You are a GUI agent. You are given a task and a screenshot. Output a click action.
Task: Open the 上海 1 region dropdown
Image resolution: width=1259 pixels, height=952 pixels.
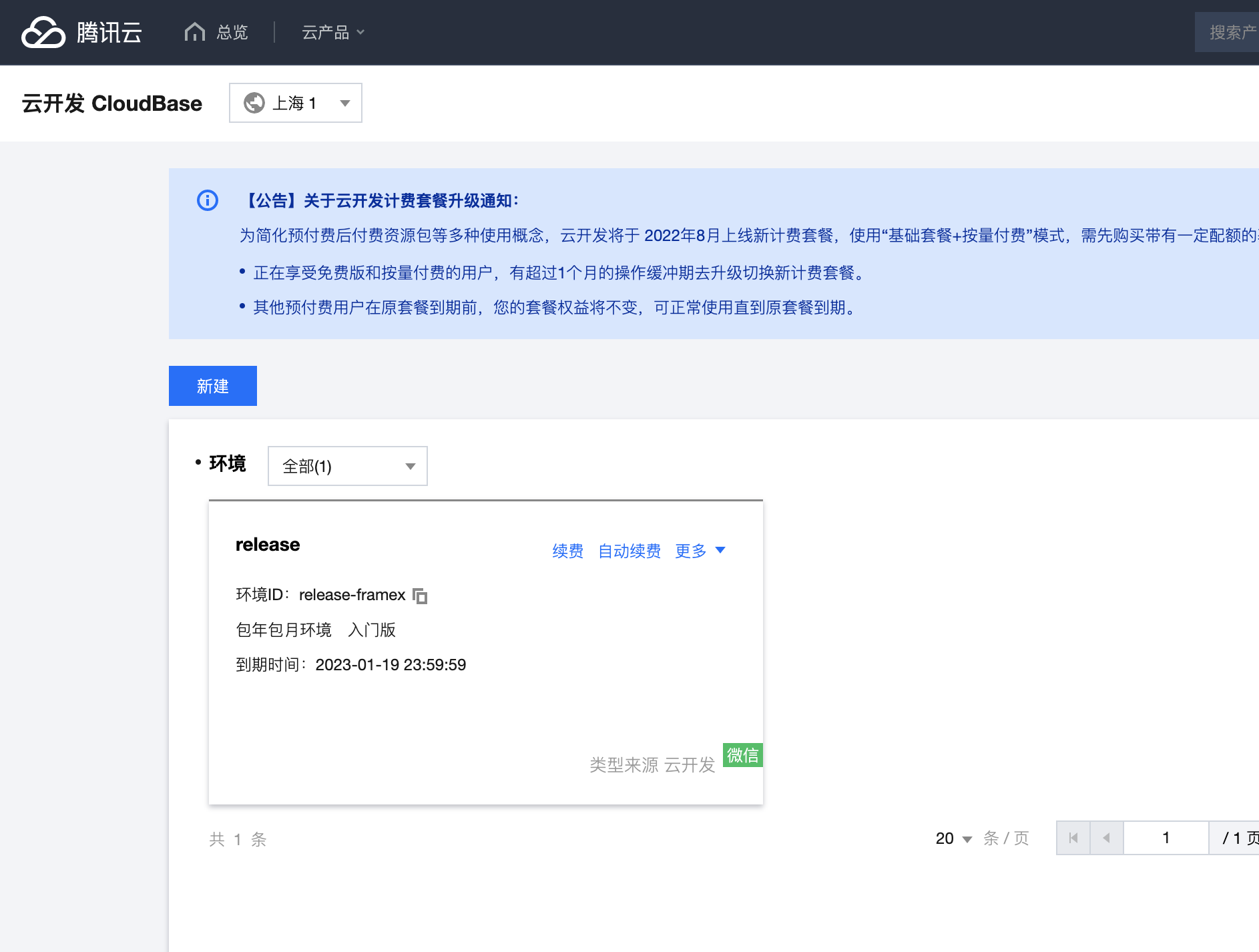pos(296,103)
